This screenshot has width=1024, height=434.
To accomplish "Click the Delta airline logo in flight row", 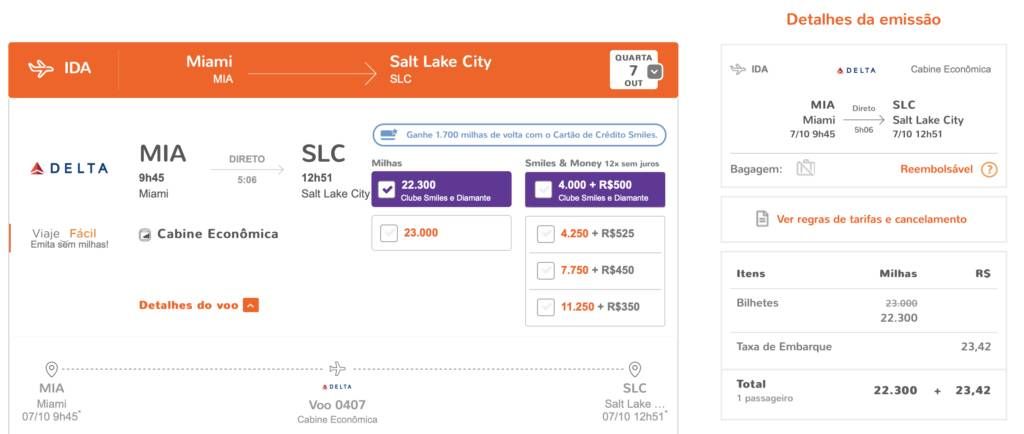I will 69,168.
